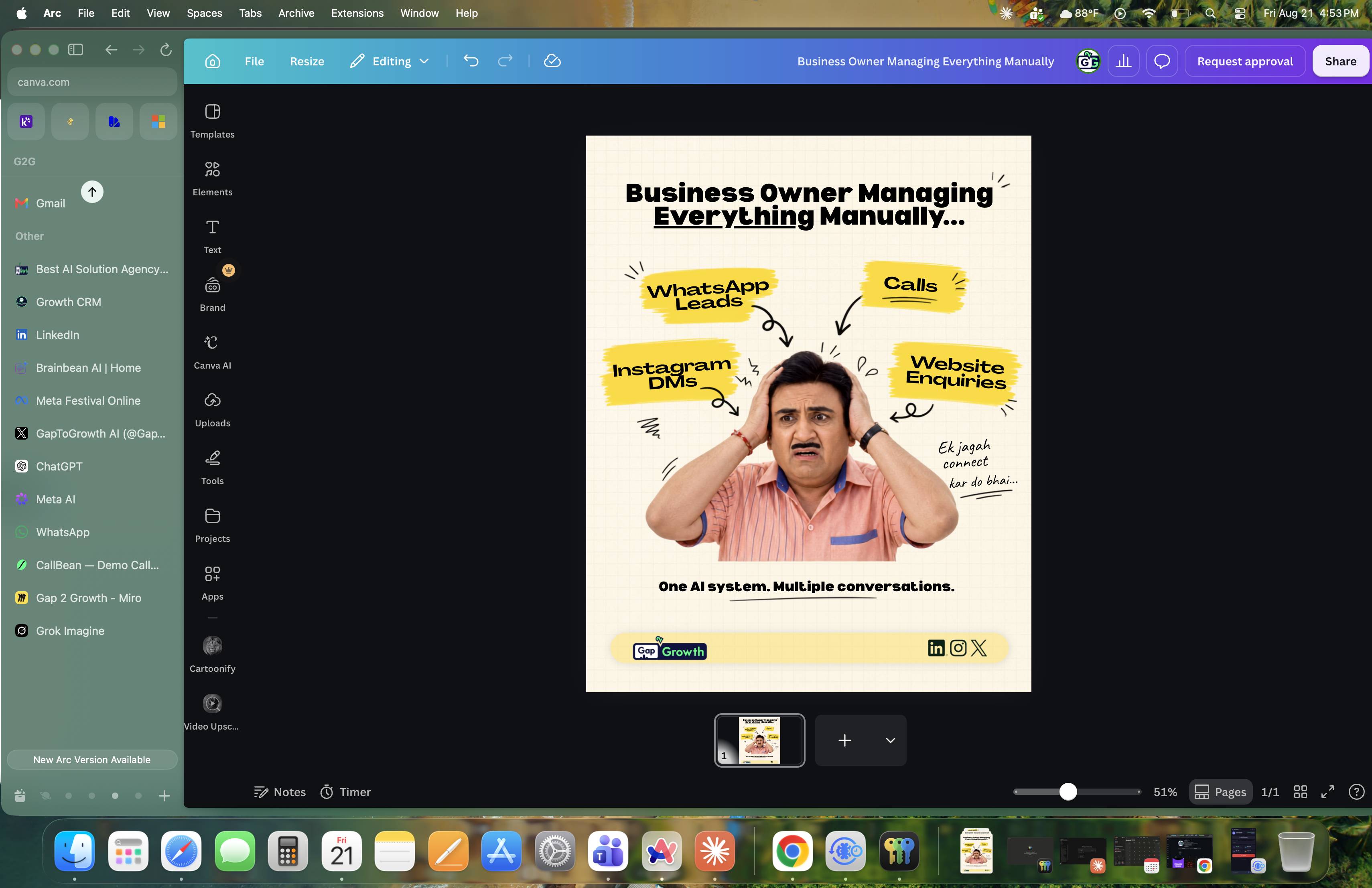Expand the add page options chevron

pos(890,740)
